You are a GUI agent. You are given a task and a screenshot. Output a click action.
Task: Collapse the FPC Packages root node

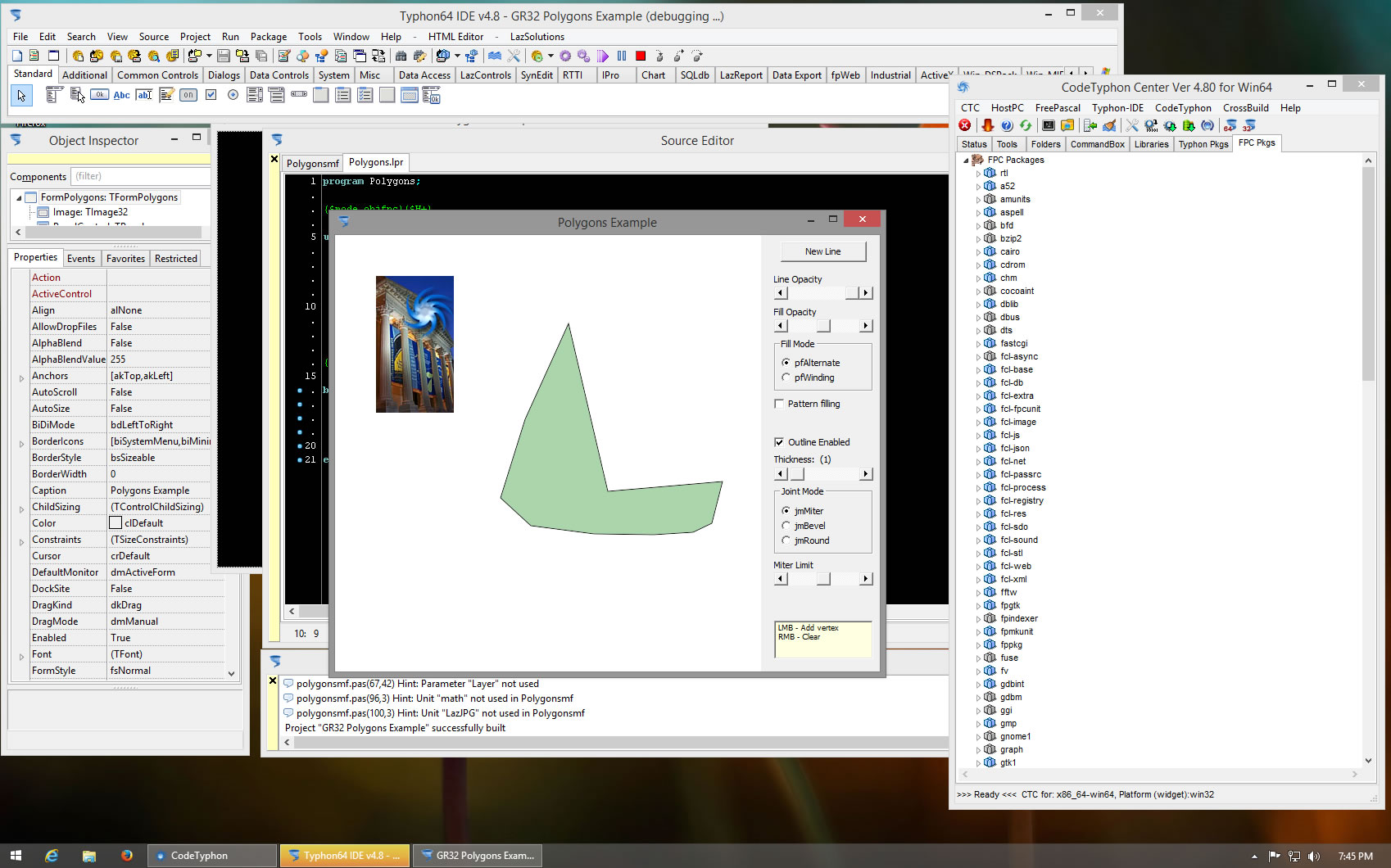pyautogui.click(x=966, y=160)
